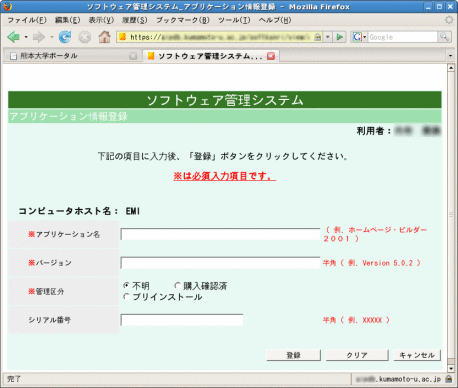Viewport: 458px width, 388px height.
Task: Click the バージョン input field
Action: click(220, 263)
